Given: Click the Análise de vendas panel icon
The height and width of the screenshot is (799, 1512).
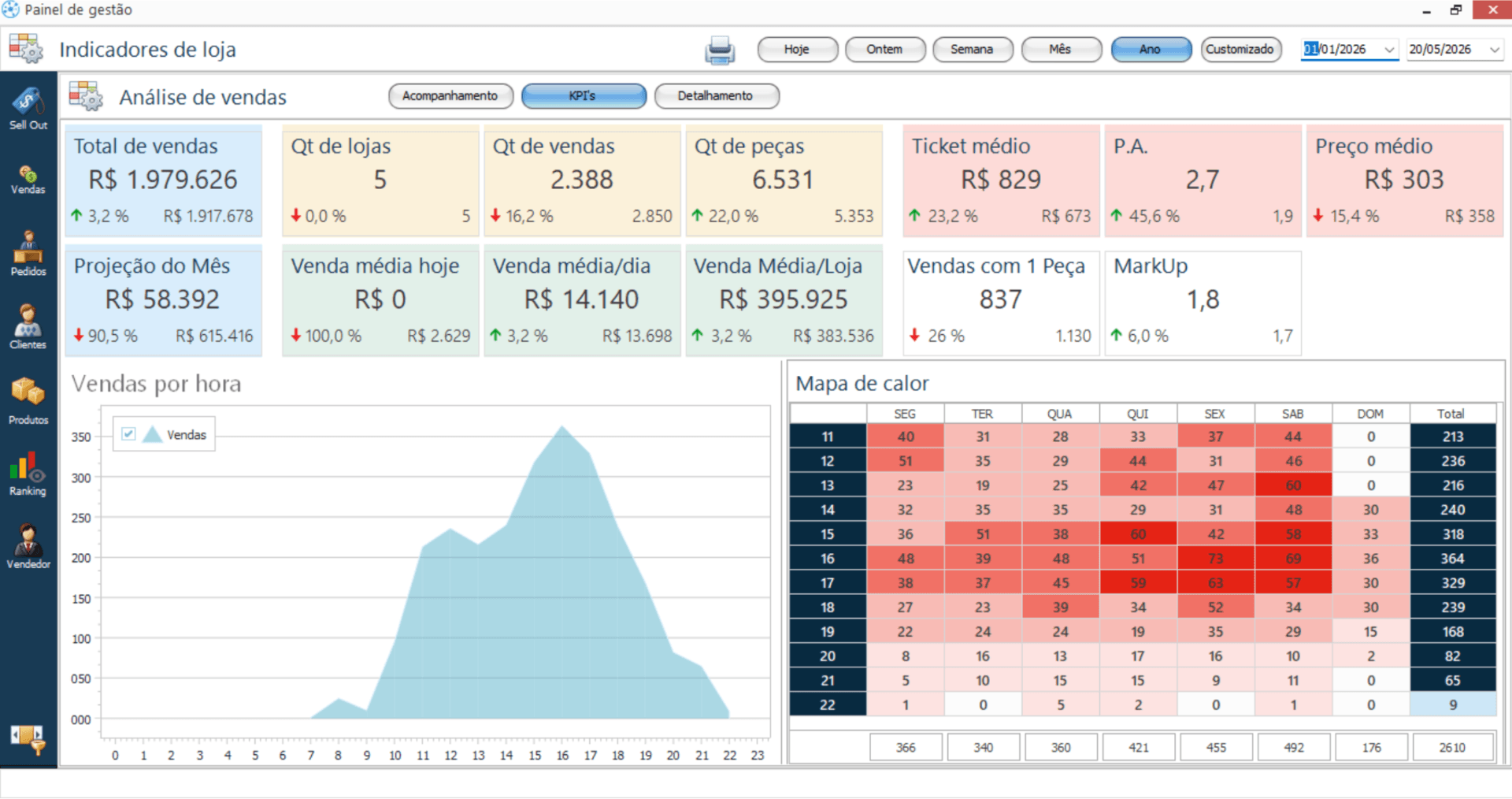Looking at the screenshot, I should click(x=86, y=96).
